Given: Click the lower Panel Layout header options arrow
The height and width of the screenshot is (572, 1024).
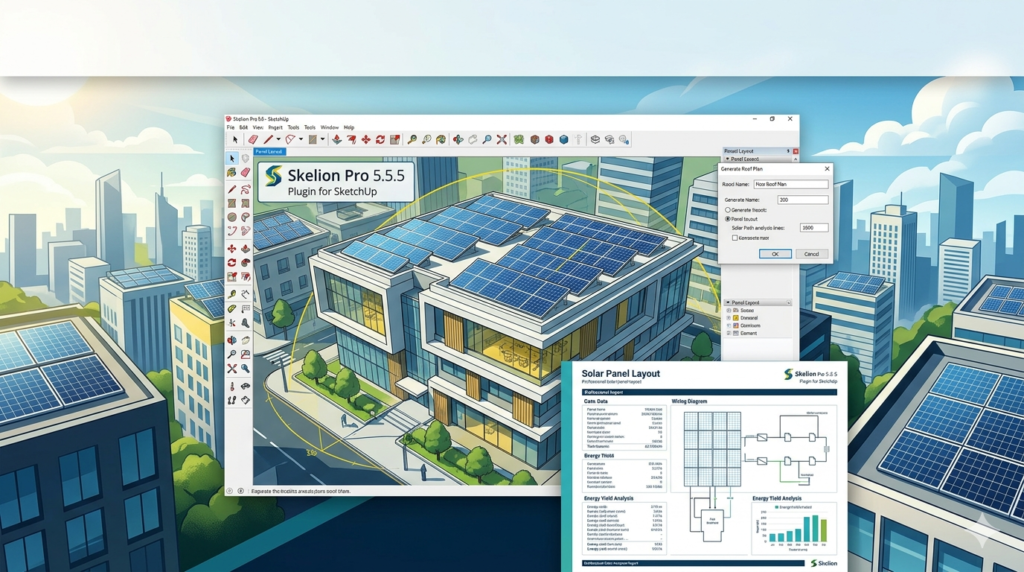Looking at the screenshot, I should (789, 302).
